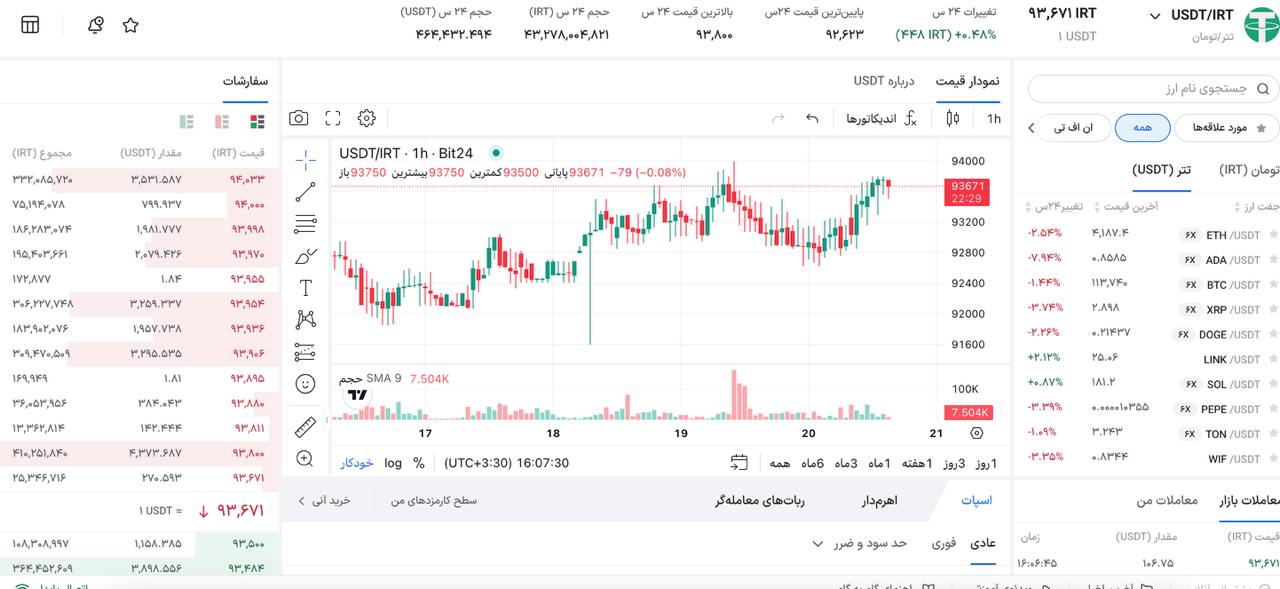The width and height of the screenshot is (1280, 589).
Task: Open the 1h timeframe dropdown
Action: (x=993, y=118)
